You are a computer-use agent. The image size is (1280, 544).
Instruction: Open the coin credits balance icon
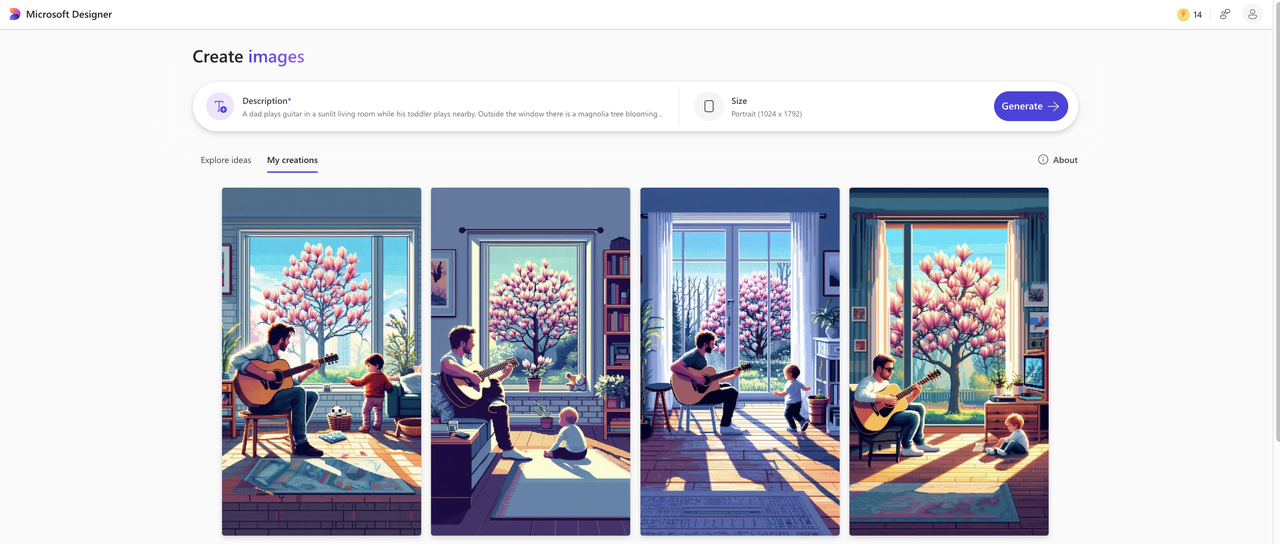(1183, 14)
